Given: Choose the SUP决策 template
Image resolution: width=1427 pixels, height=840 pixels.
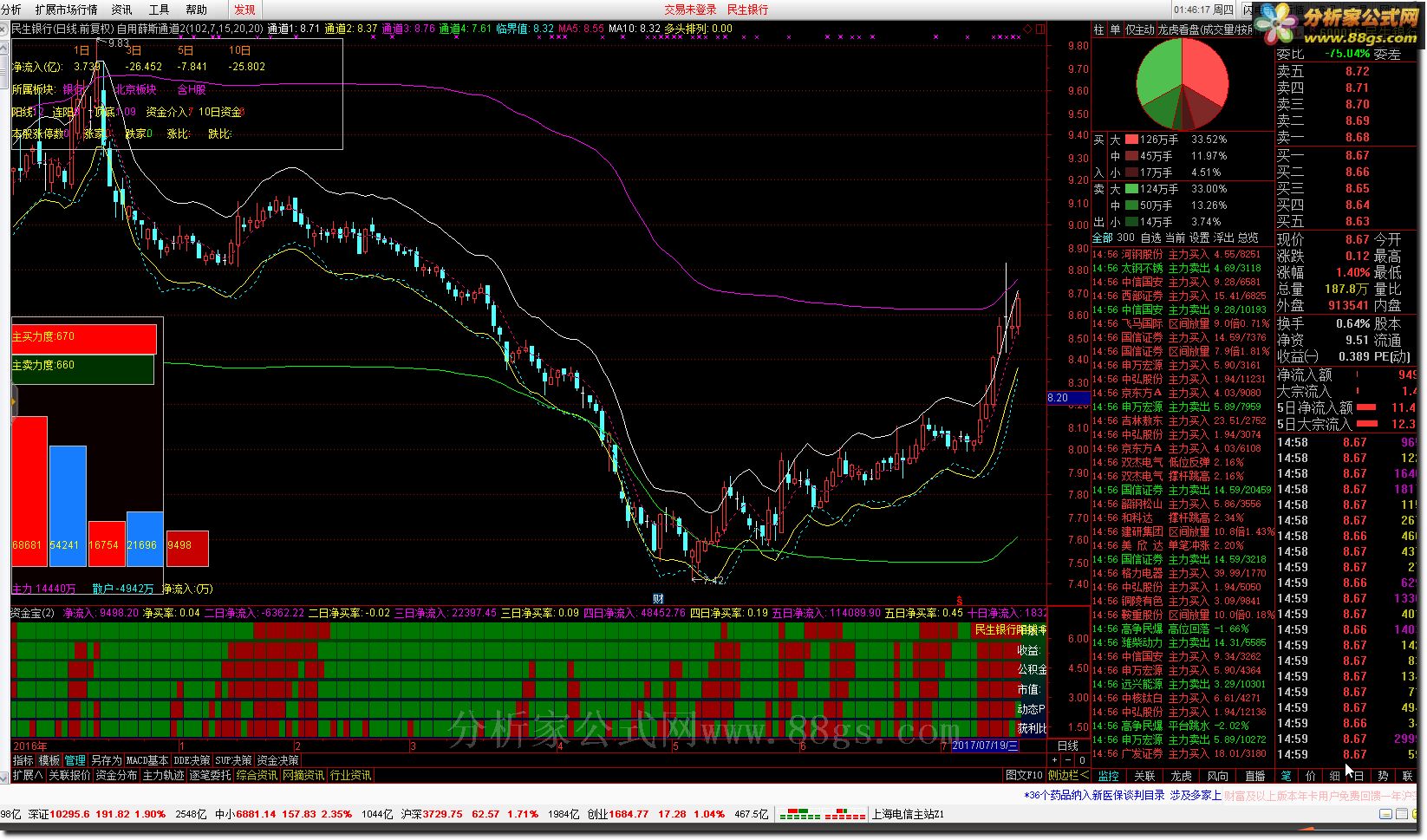Looking at the screenshot, I should [x=234, y=760].
